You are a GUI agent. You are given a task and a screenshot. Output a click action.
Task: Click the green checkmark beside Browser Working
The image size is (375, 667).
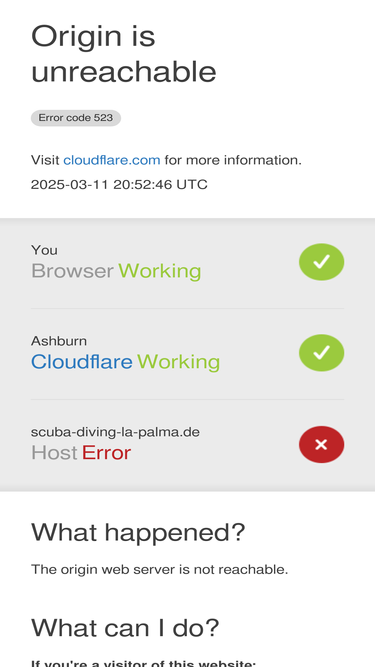(x=321, y=262)
